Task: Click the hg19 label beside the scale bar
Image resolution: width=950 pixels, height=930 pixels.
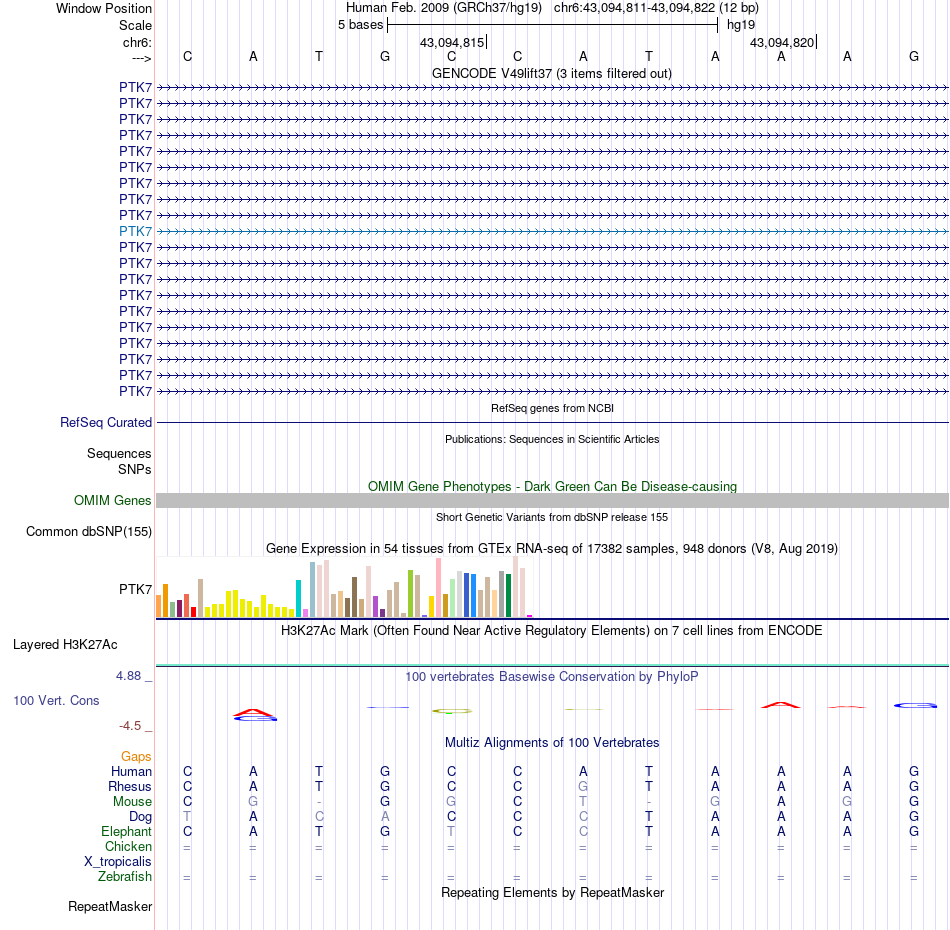Action: pos(741,25)
